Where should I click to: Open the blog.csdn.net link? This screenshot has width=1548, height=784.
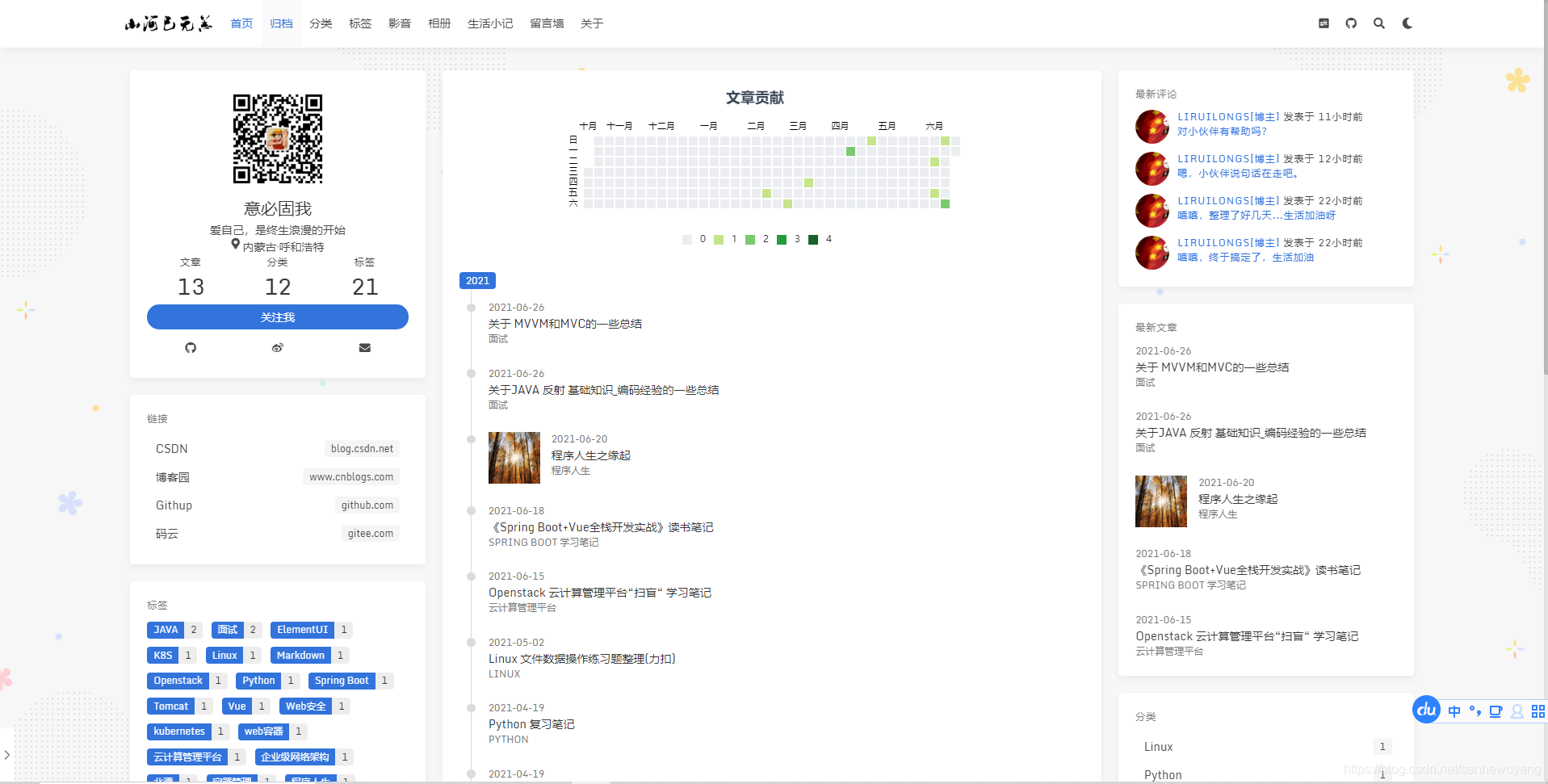[x=362, y=448]
